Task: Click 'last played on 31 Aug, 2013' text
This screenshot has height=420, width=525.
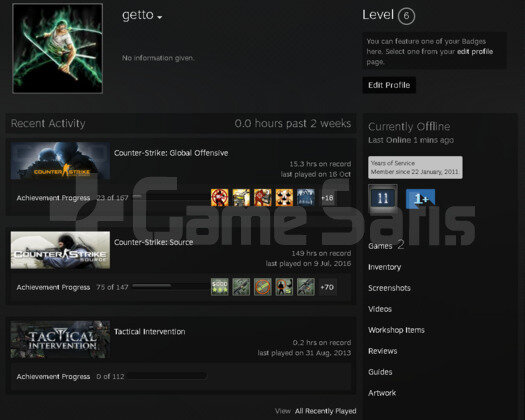Action: (304, 353)
